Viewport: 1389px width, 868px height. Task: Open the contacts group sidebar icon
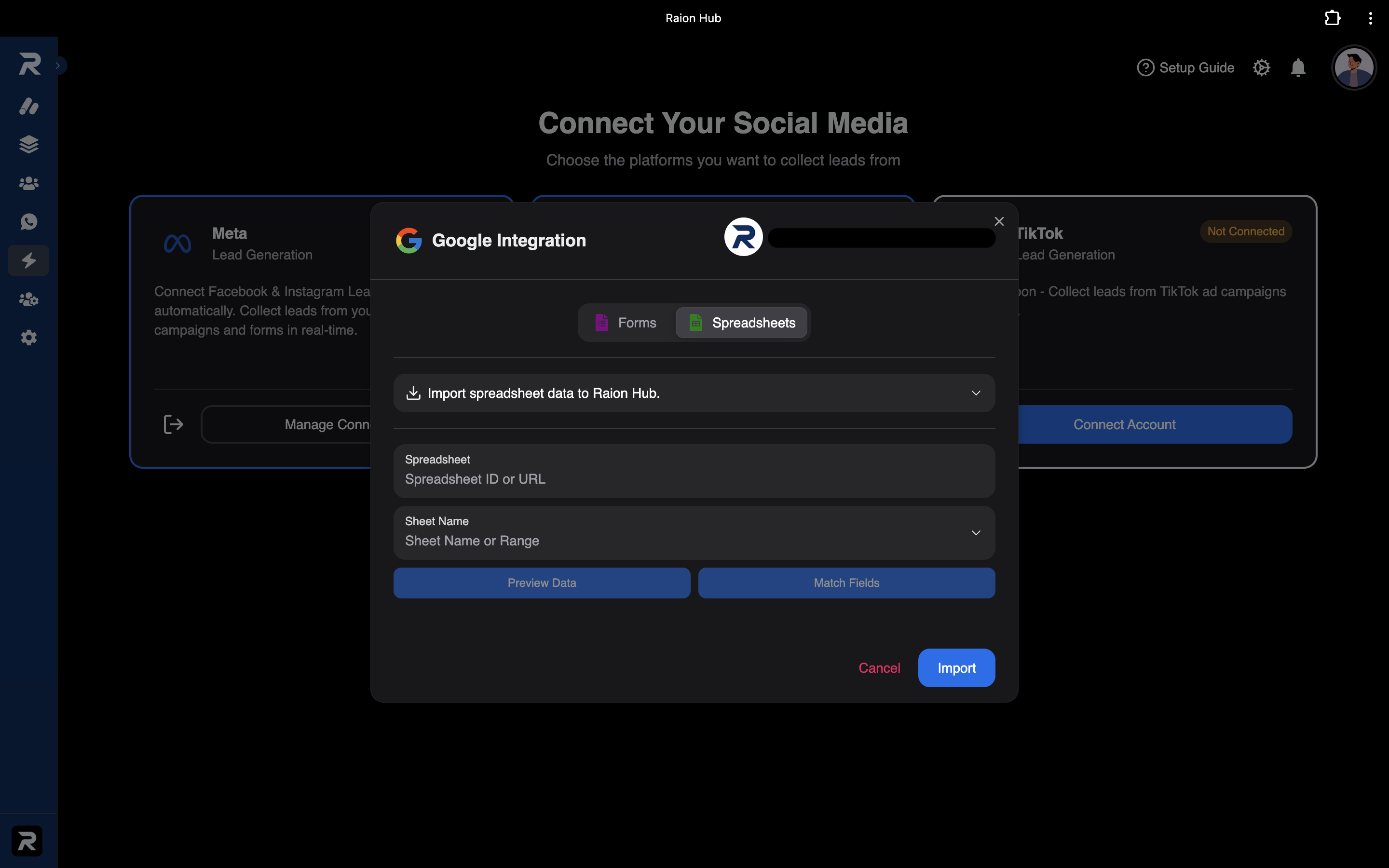[x=29, y=183]
